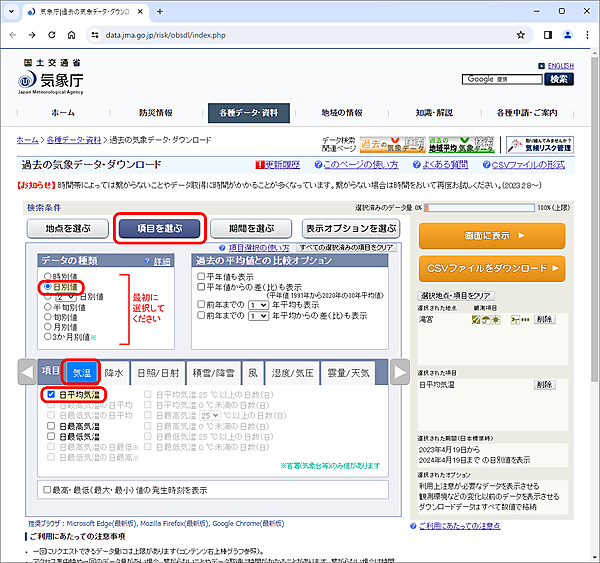Enable the 平年値も表示 checkbox
The width and height of the screenshot is (600, 563).
pyautogui.click(x=201, y=276)
